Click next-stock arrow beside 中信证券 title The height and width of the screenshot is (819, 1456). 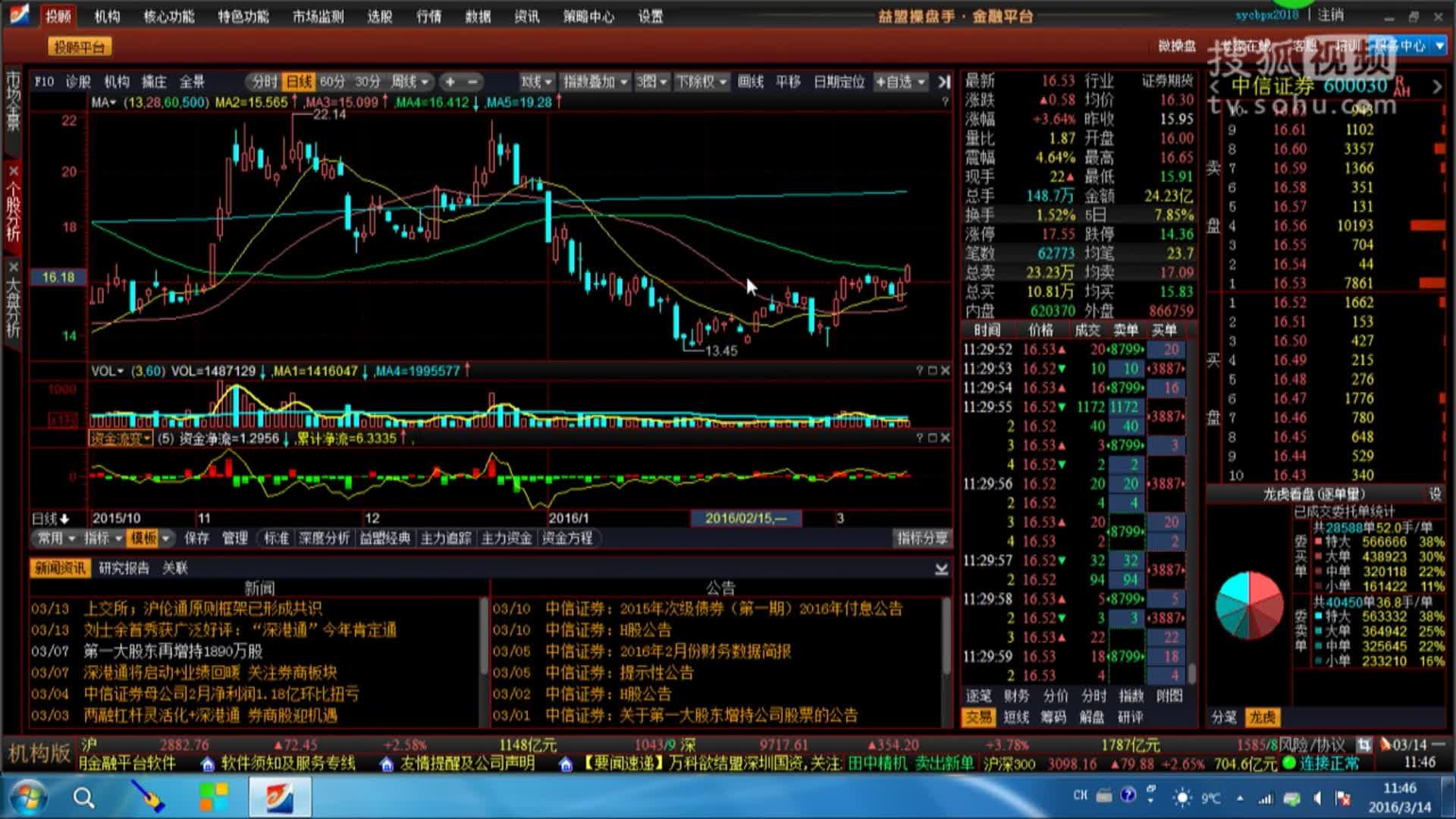click(x=1436, y=86)
